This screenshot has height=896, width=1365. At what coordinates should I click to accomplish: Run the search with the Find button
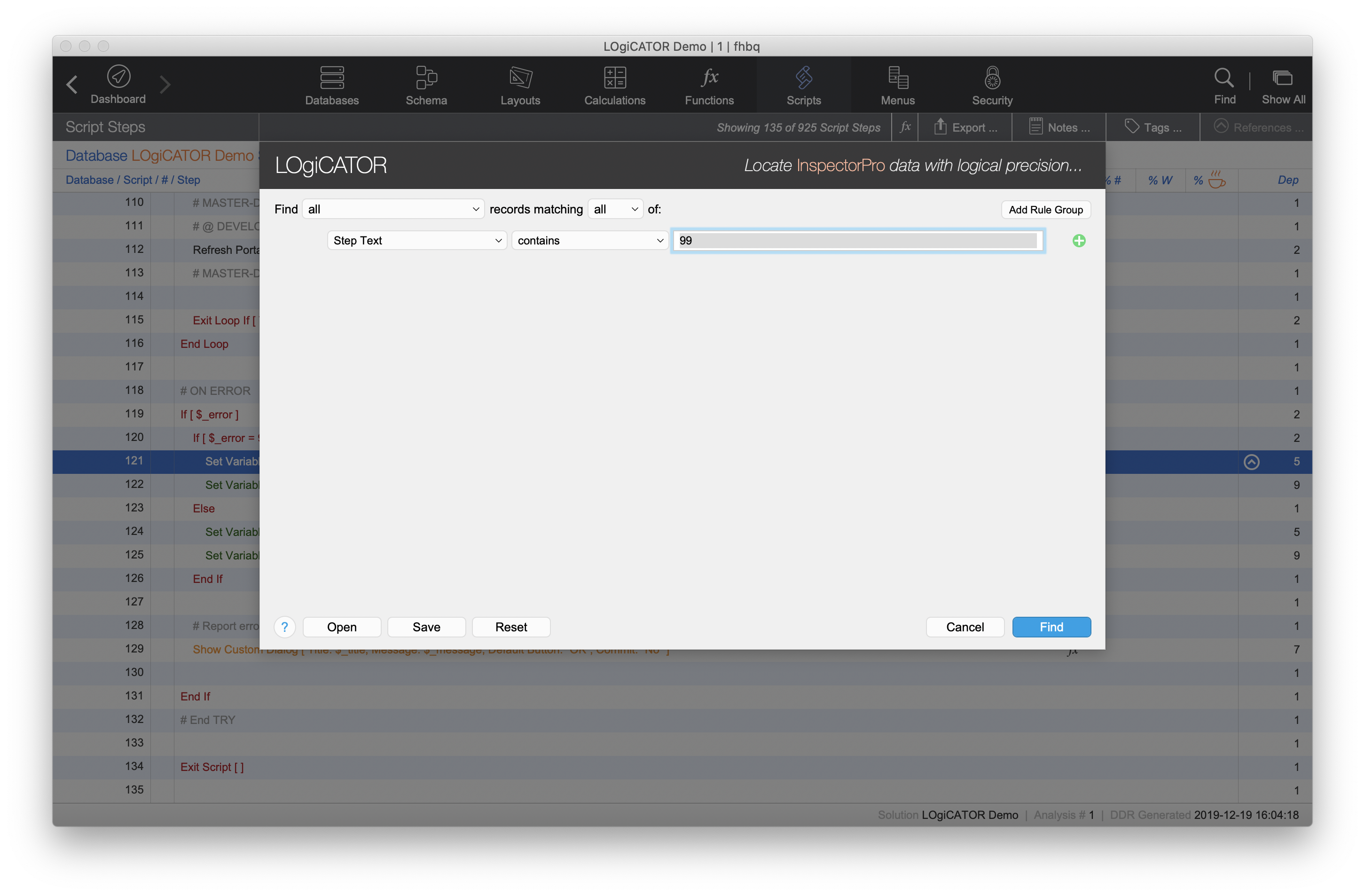[1051, 627]
